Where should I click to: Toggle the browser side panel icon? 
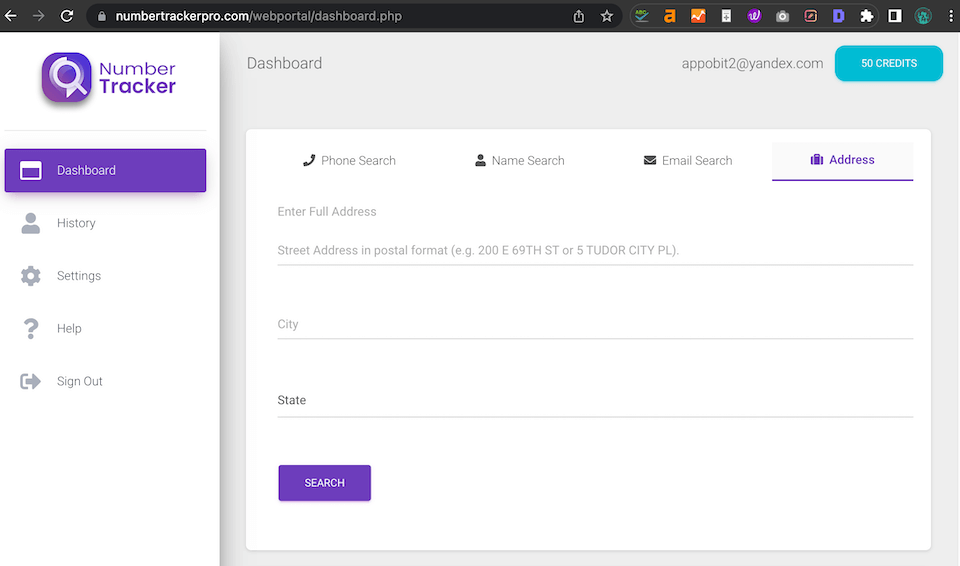point(894,17)
